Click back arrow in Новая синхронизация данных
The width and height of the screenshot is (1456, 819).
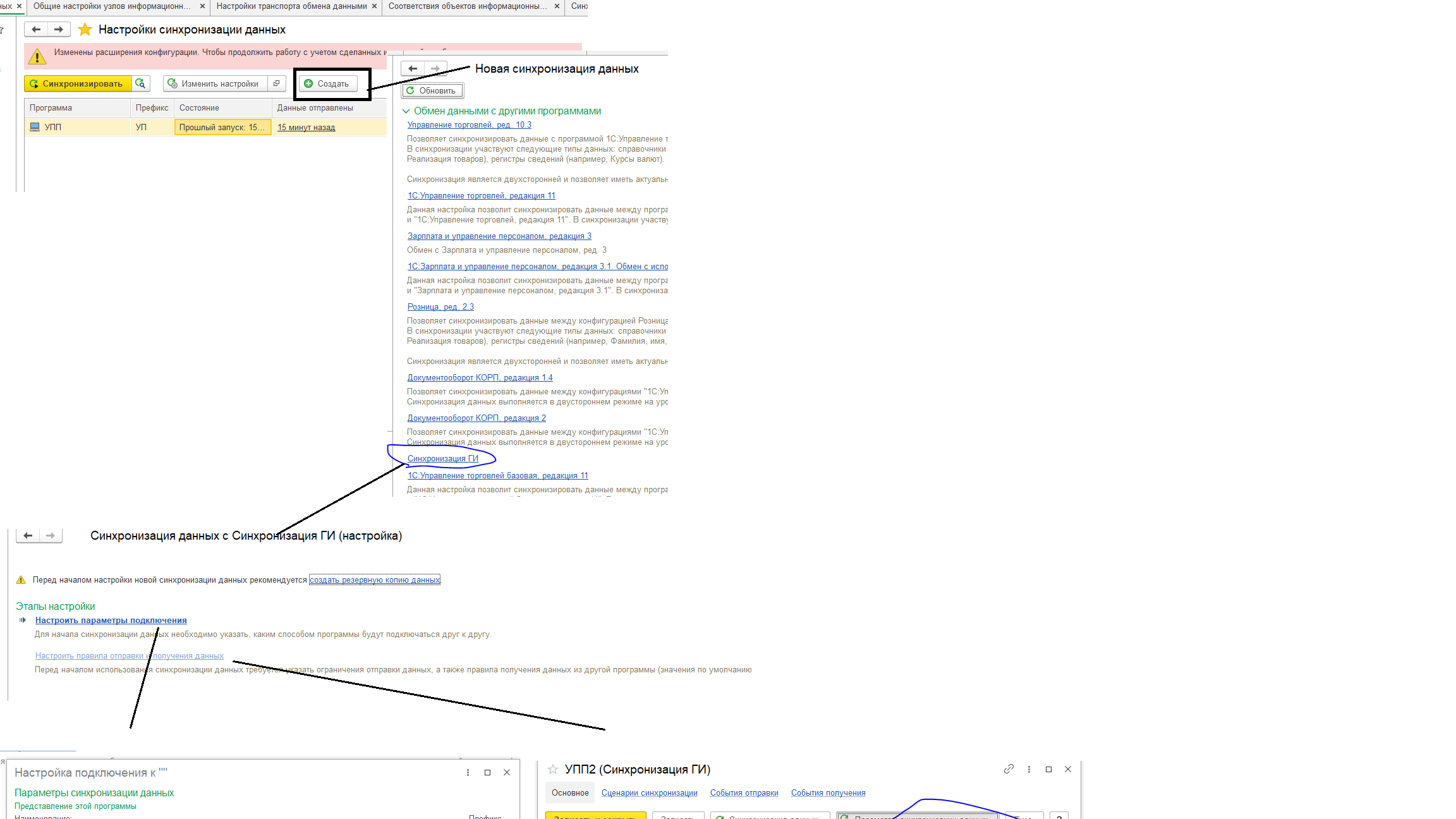(x=413, y=68)
